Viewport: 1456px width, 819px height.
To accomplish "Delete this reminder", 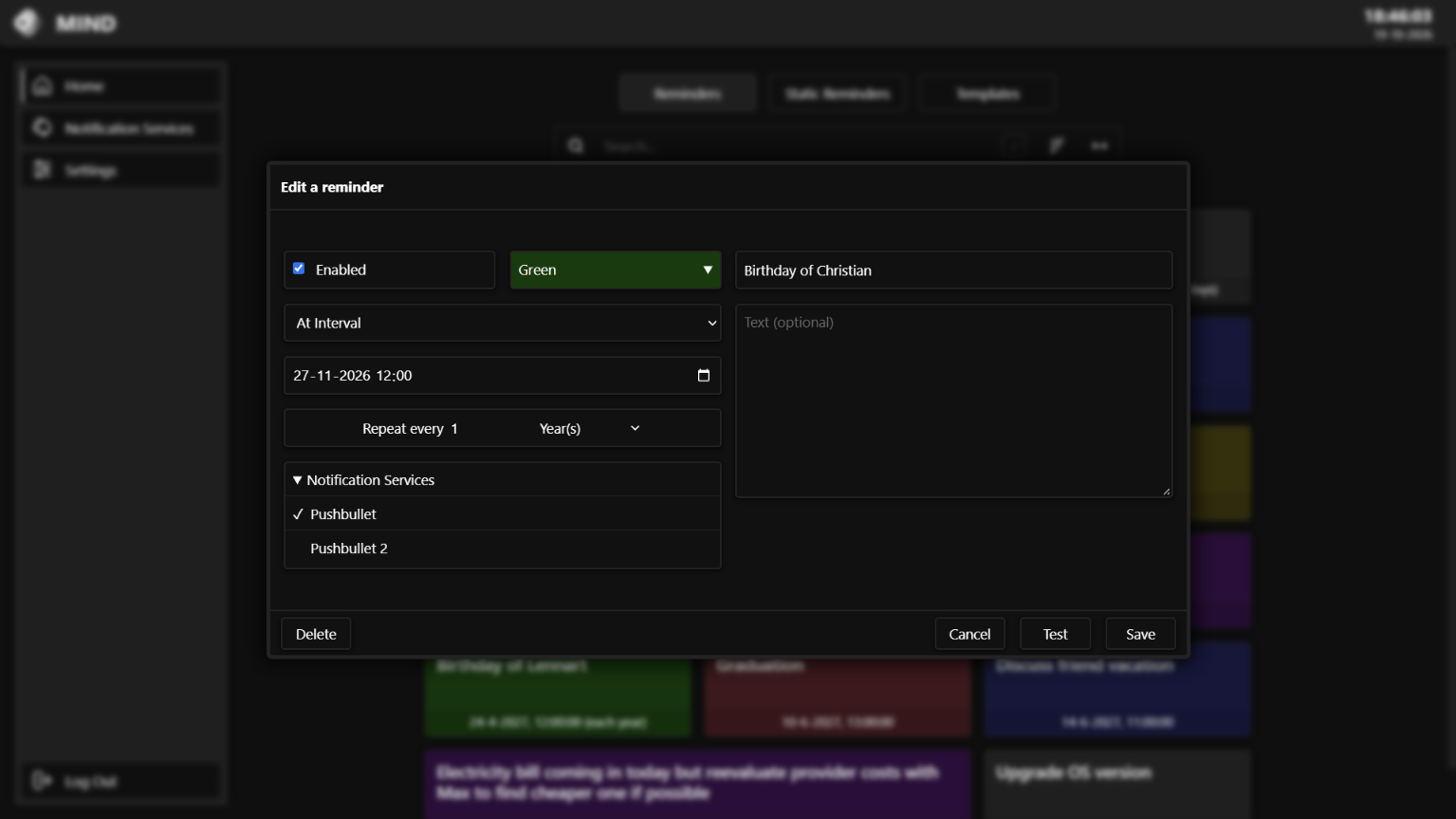I will pos(316,634).
